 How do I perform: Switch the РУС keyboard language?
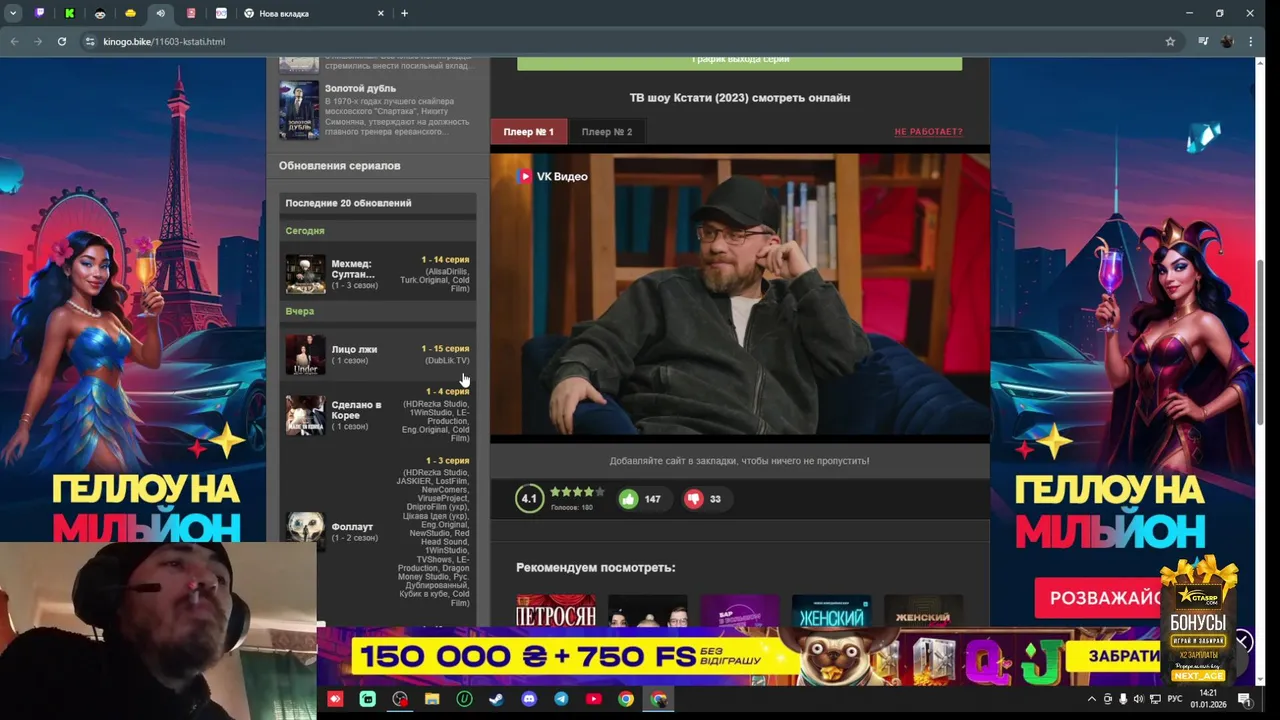(1176, 699)
